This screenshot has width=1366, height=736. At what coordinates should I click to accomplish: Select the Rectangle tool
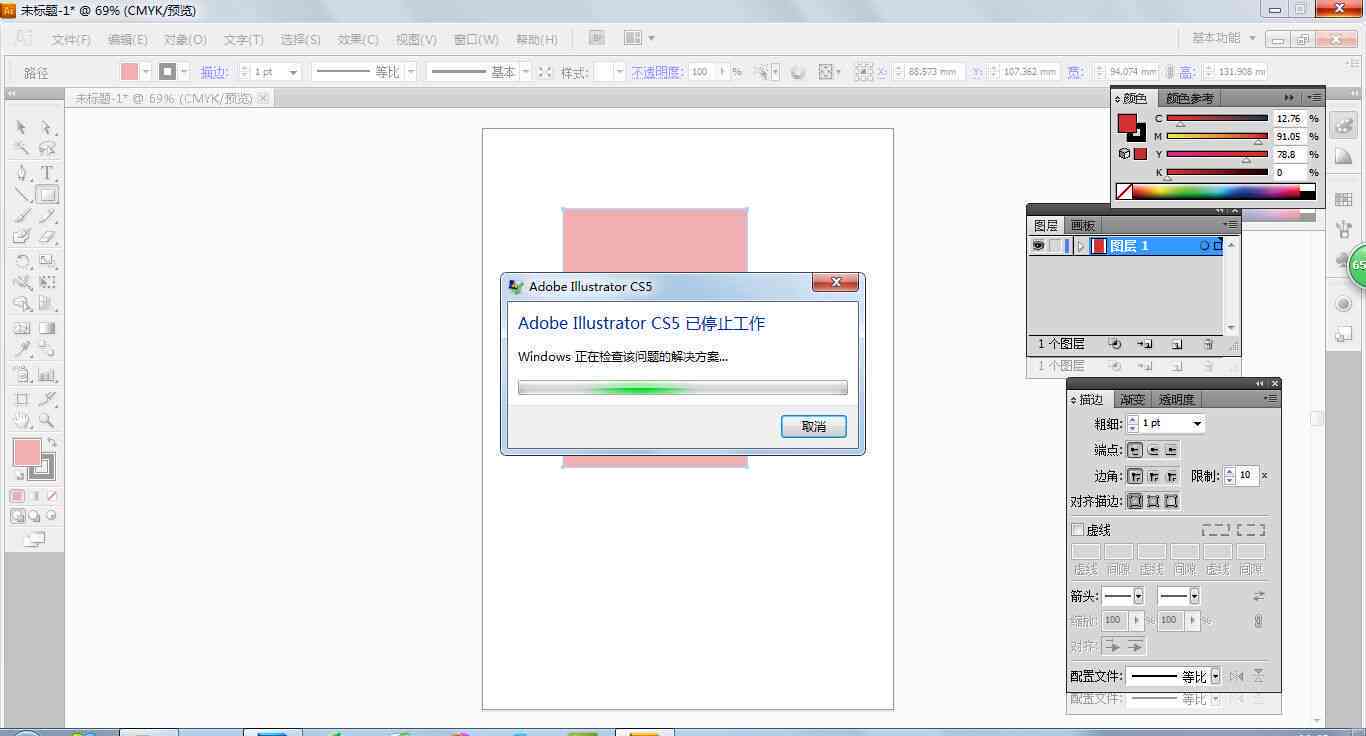[47, 195]
